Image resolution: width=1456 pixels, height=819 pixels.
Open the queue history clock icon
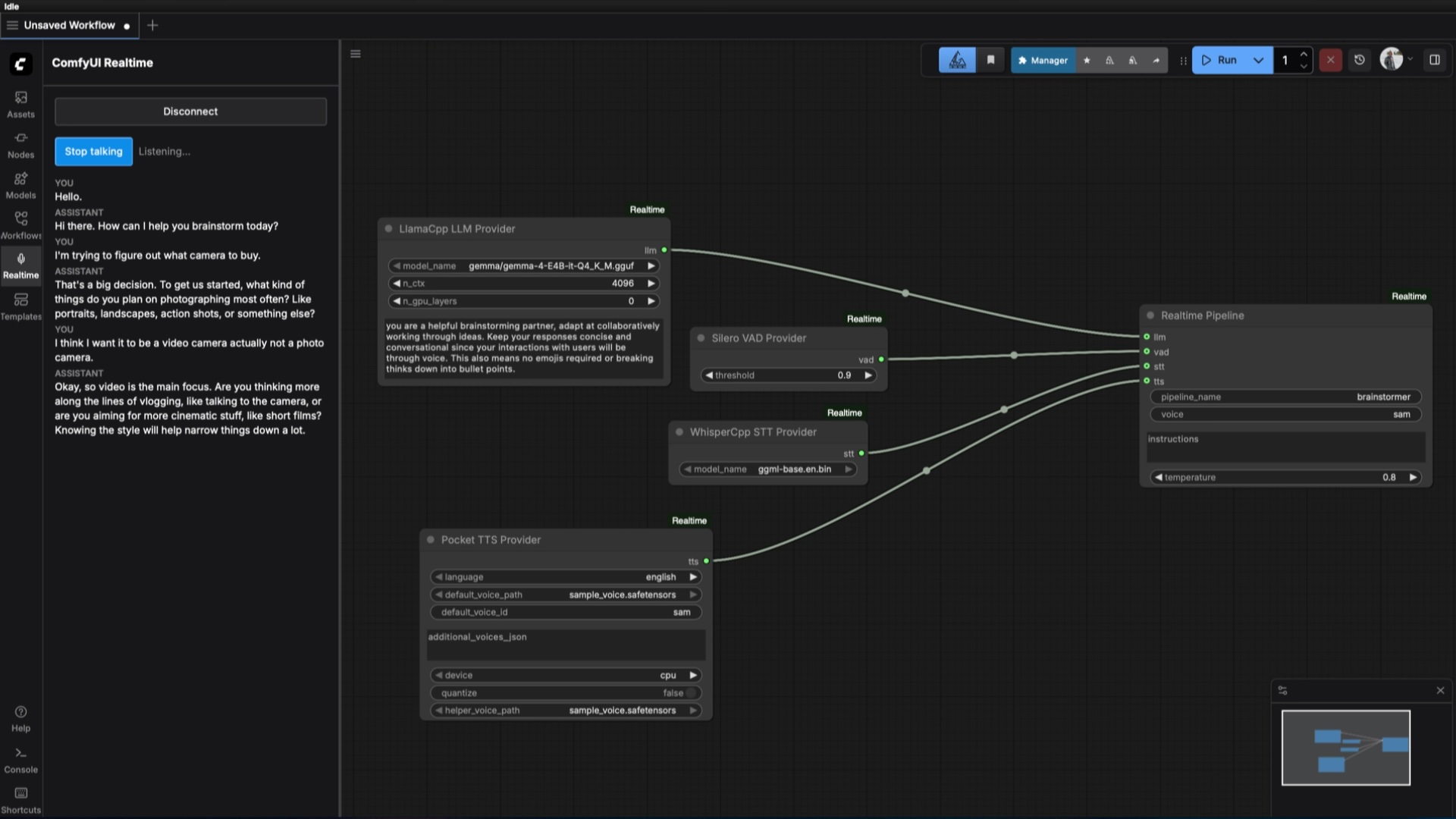tap(1360, 60)
